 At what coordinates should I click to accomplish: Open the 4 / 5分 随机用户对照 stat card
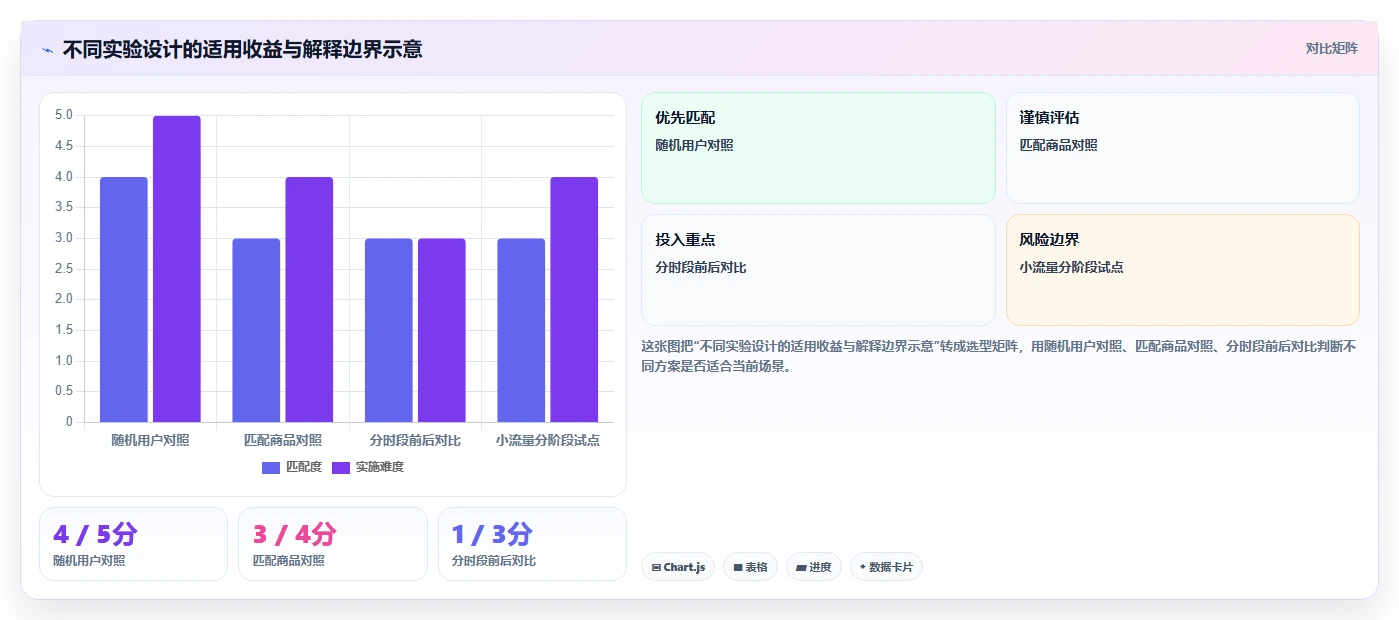click(133, 544)
